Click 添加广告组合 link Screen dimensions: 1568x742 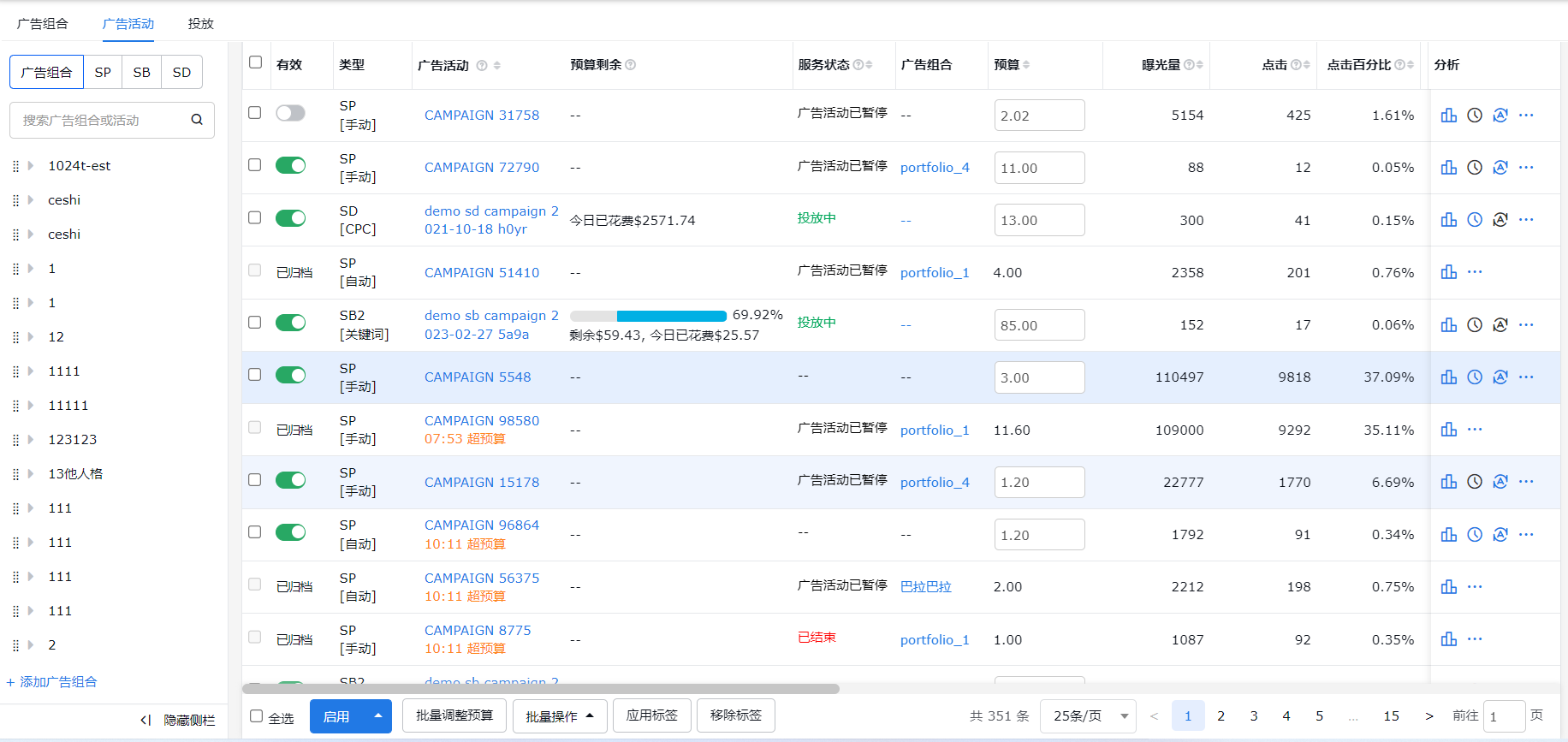pos(51,682)
